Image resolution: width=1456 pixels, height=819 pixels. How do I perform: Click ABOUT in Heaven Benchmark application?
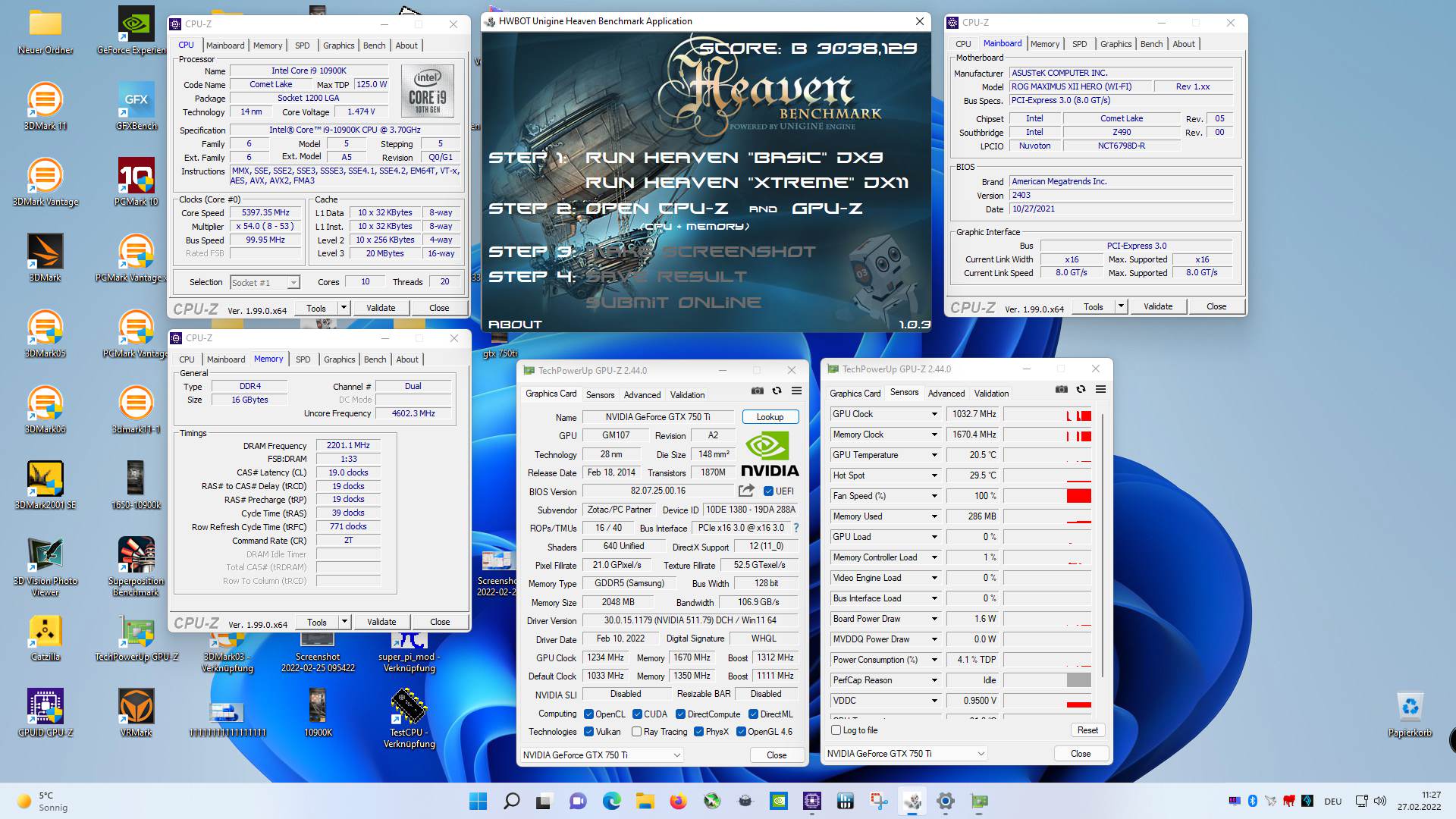515,325
